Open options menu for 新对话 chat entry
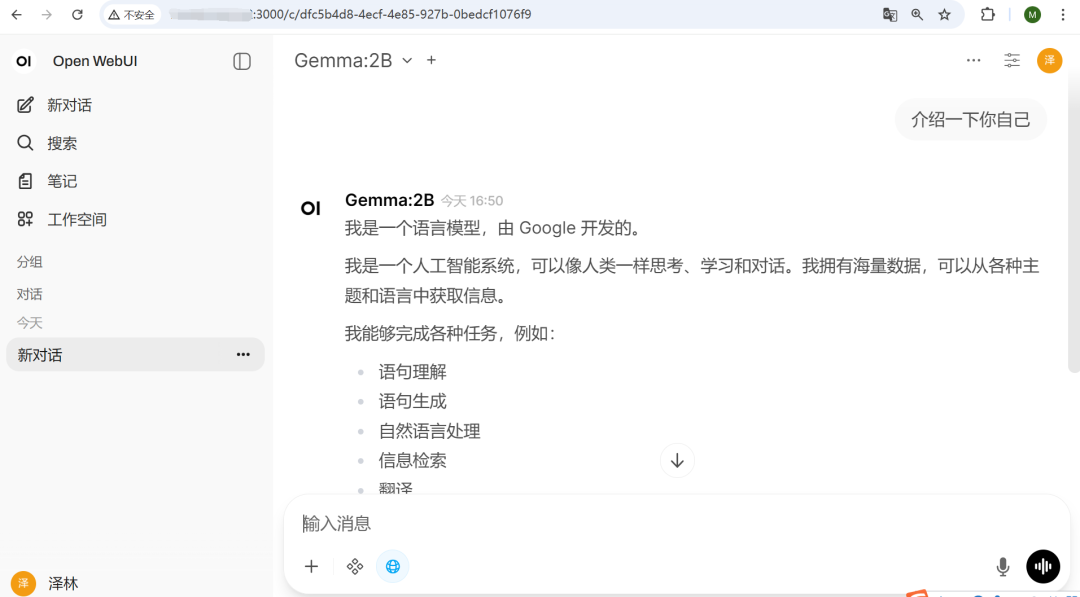1080x597 pixels. [x=242, y=354]
